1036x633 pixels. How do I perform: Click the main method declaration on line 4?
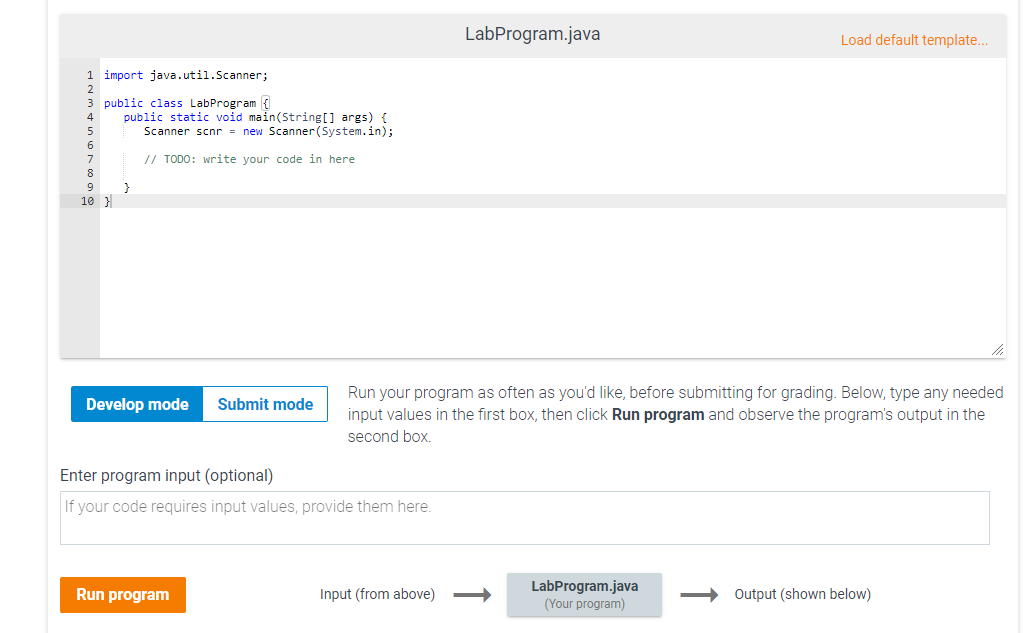(250, 116)
